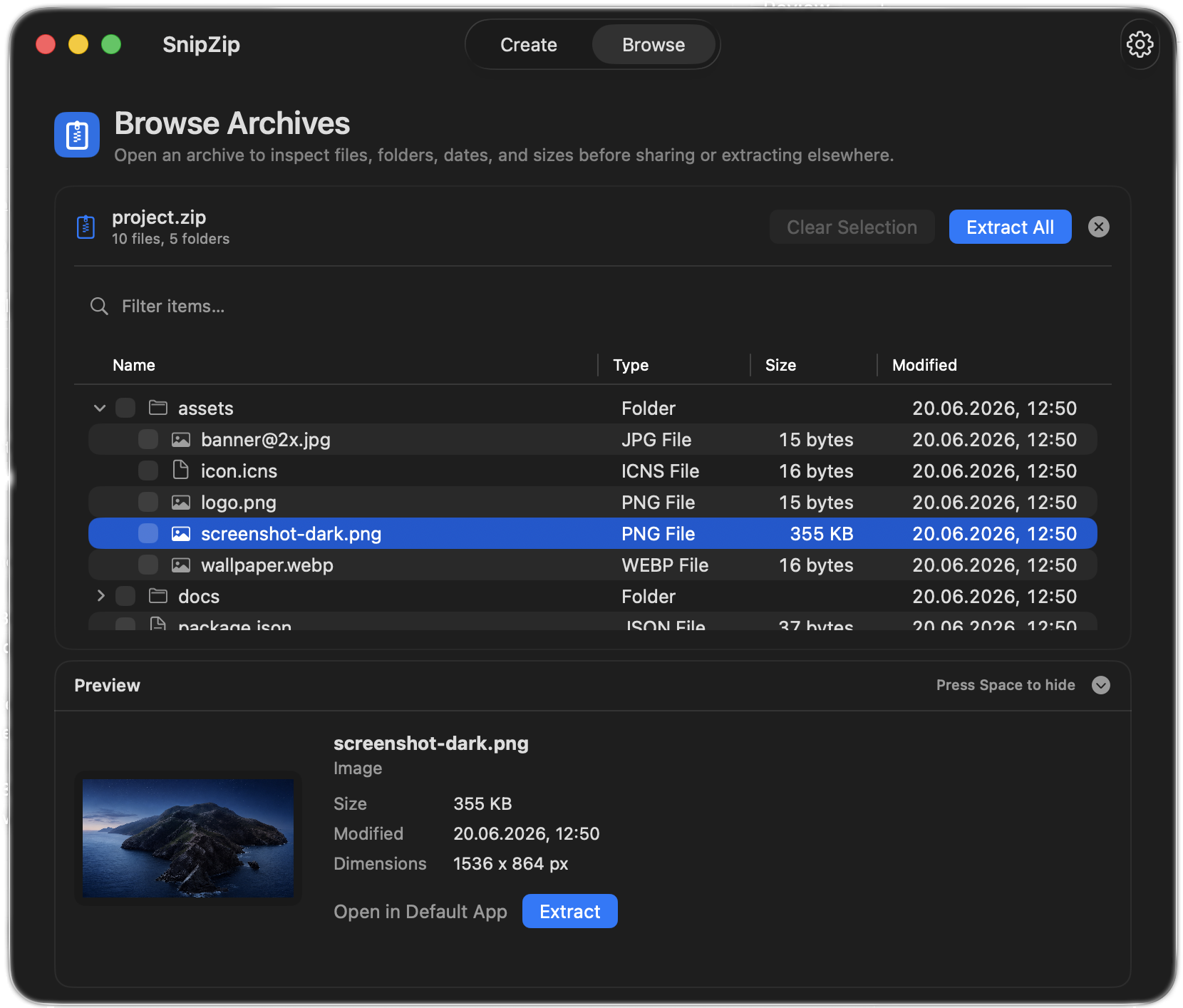Tick the assets folder checkbox
This screenshot has height=1008, width=1183.
pos(125,408)
